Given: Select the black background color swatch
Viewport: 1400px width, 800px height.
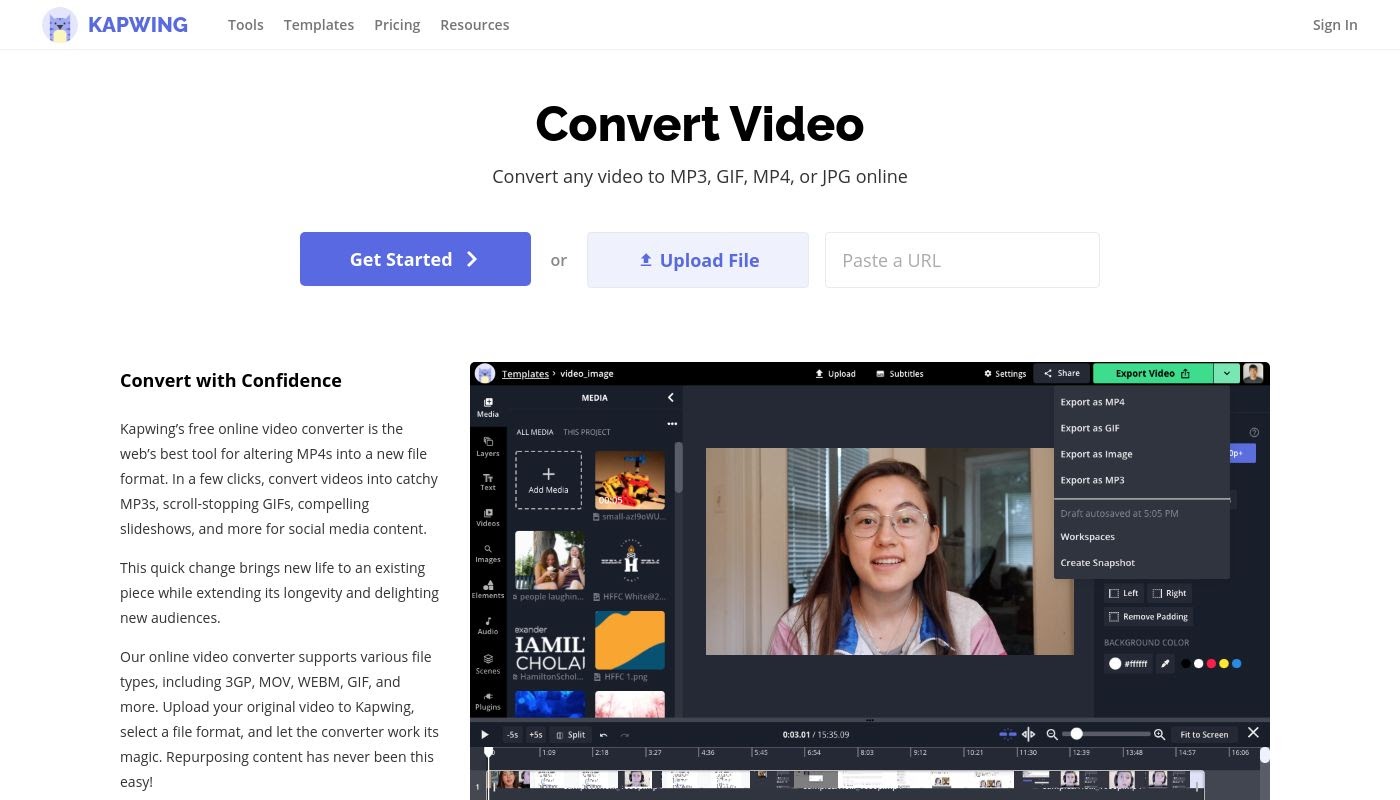Looking at the screenshot, I should 1185,663.
